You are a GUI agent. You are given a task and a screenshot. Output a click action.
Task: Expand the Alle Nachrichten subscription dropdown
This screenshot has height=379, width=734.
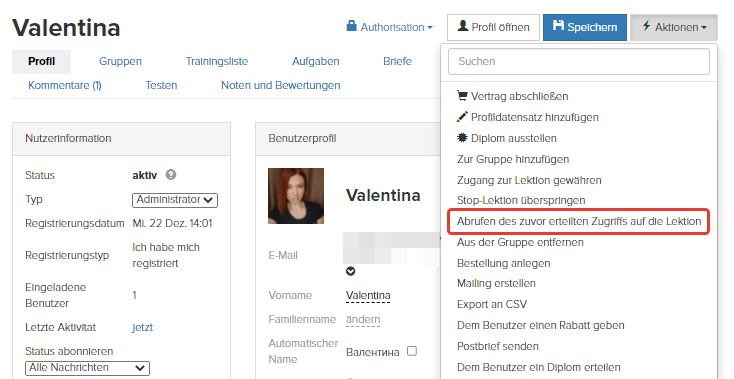(x=88, y=368)
